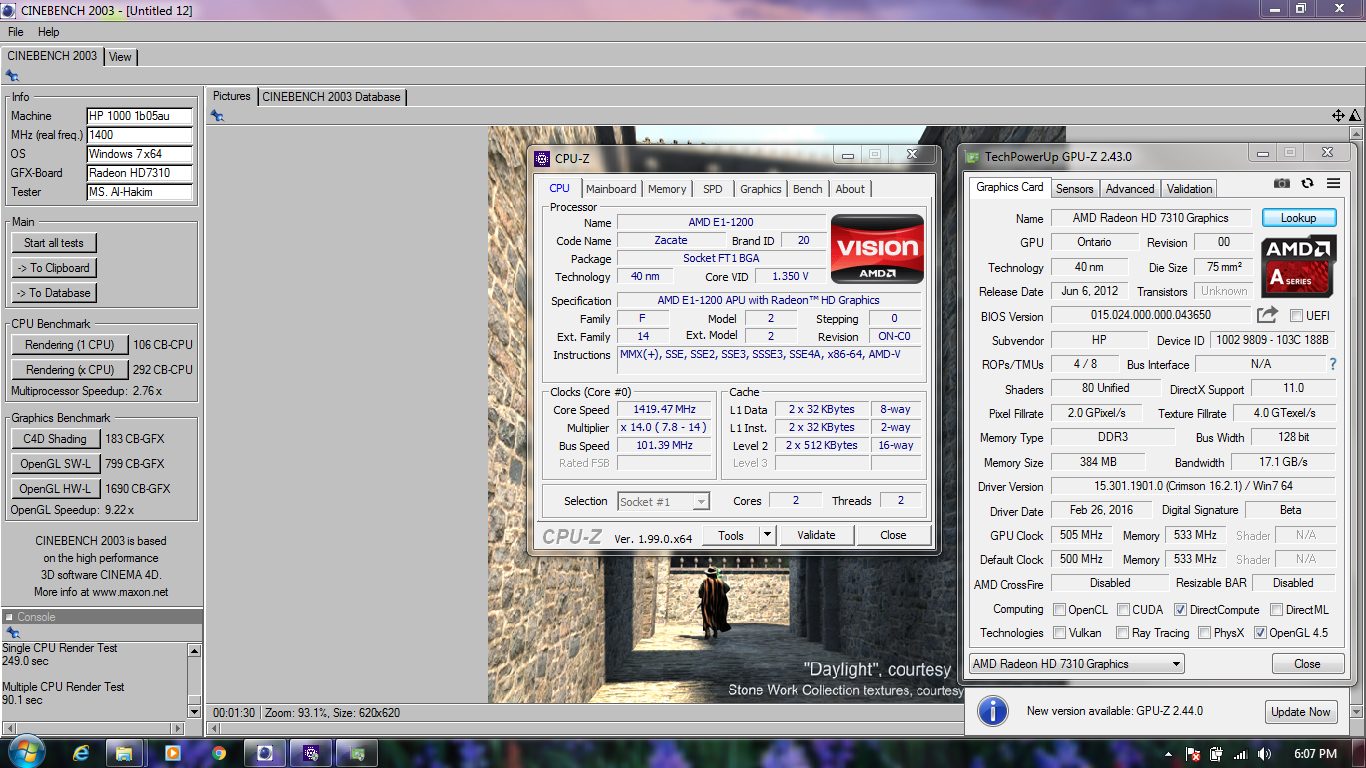The width and height of the screenshot is (1366, 768).
Task: Toggle the DirectCompute checkbox
Action: tap(1180, 609)
